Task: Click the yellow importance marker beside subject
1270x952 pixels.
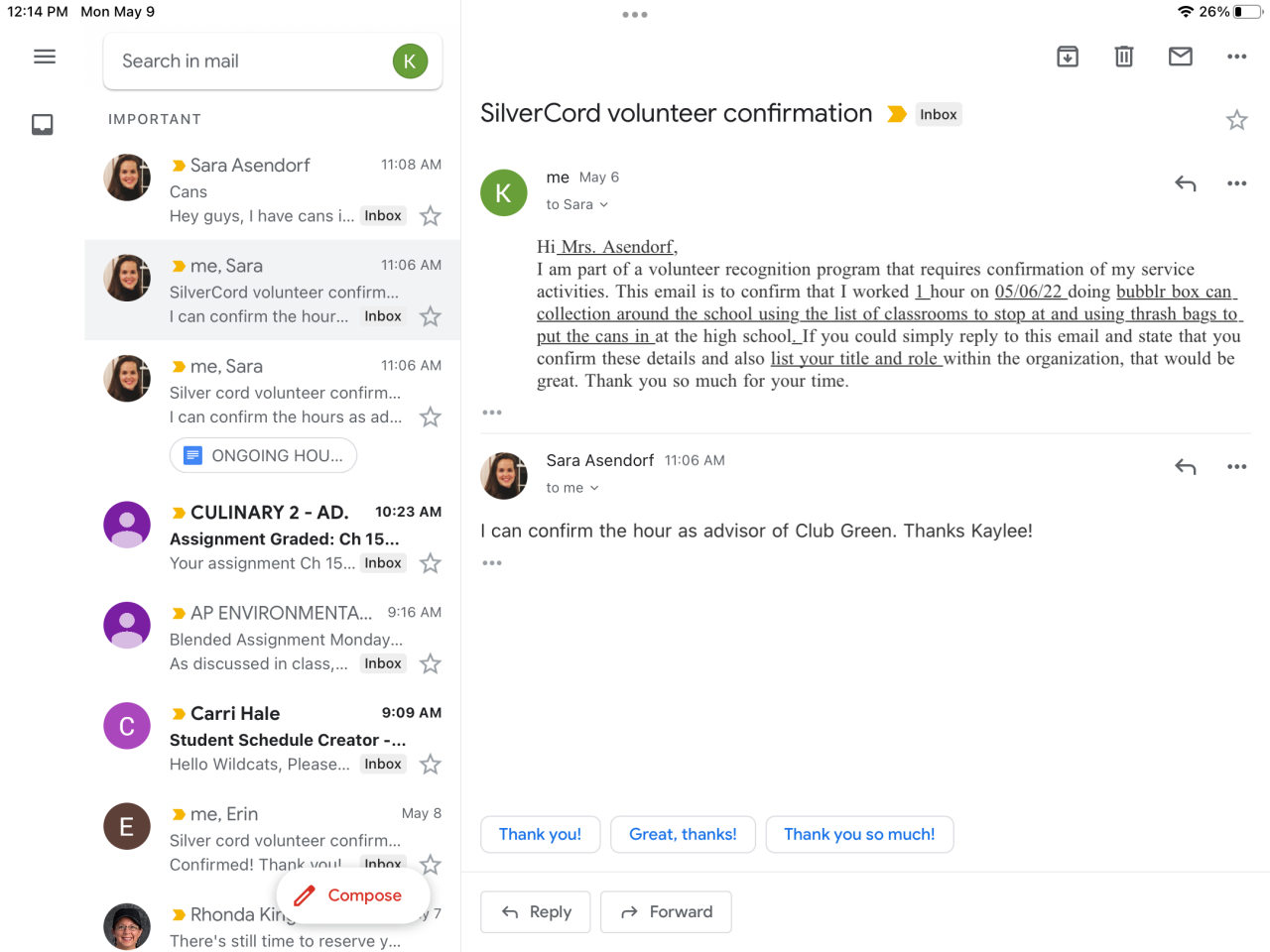Action: 897,114
